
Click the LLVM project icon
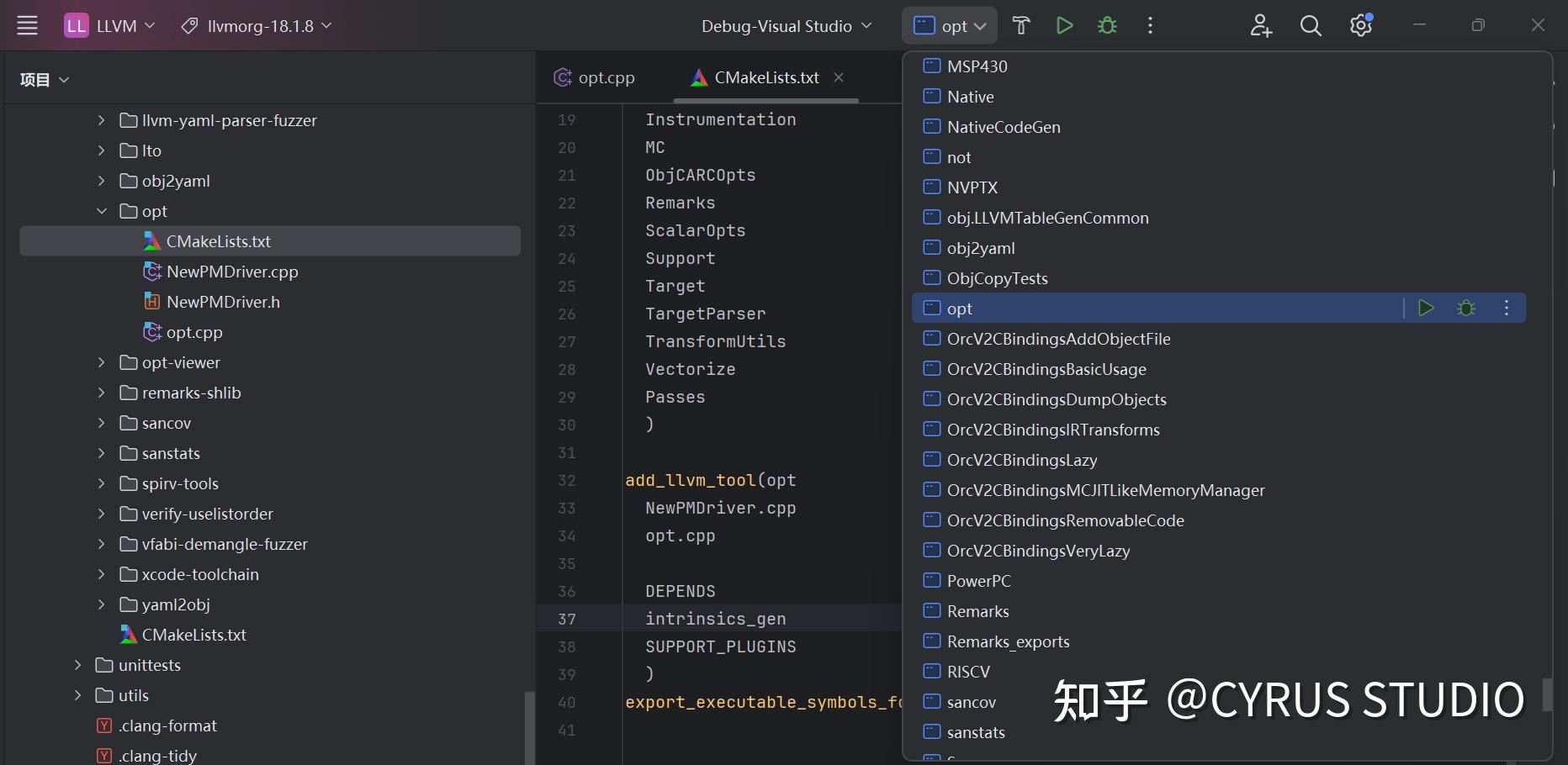(x=76, y=24)
